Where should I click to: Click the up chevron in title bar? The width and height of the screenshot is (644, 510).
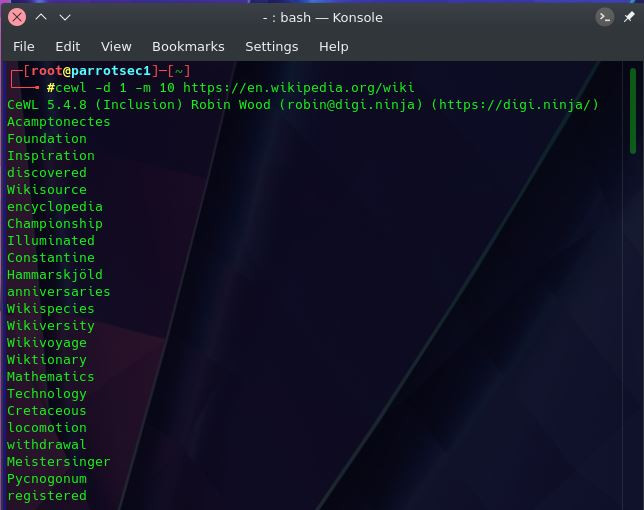pyautogui.click(x=41, y=17)
